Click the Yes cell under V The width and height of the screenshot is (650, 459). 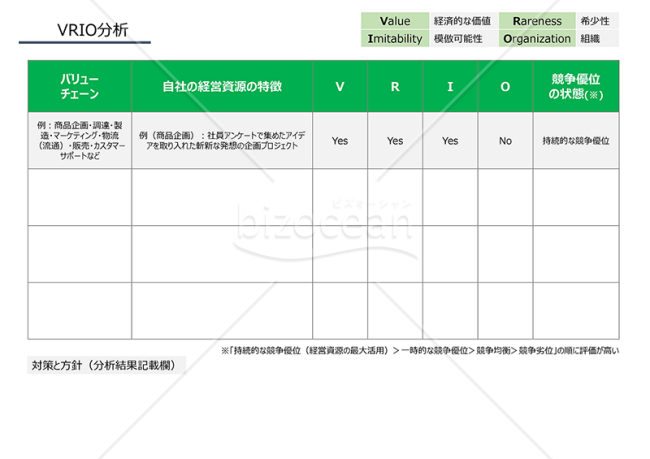click(340, 140)
